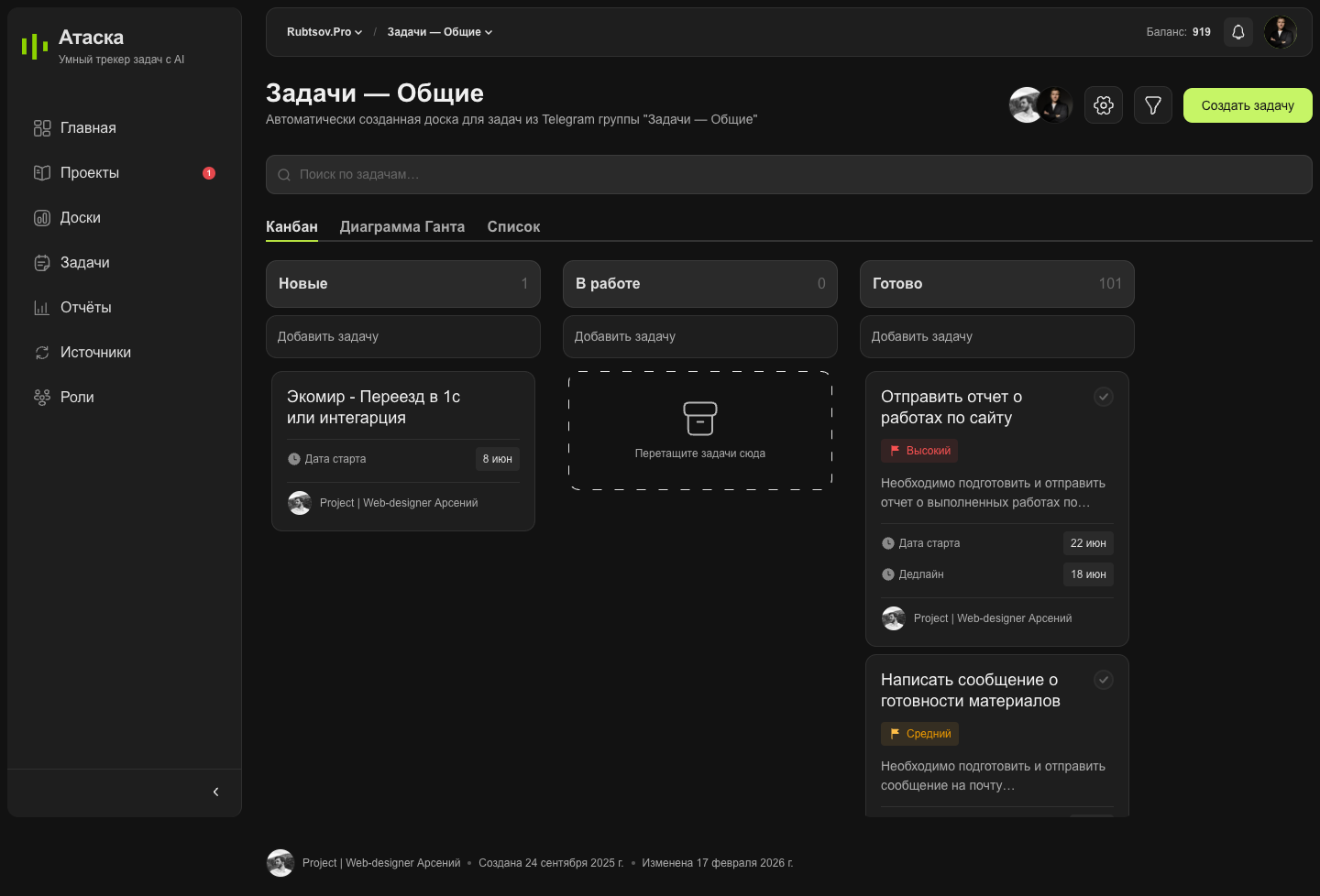Open Отчёты reports section
This screenshot has height=896, width=1320.
pyautogui.click(x=125, y=308)
